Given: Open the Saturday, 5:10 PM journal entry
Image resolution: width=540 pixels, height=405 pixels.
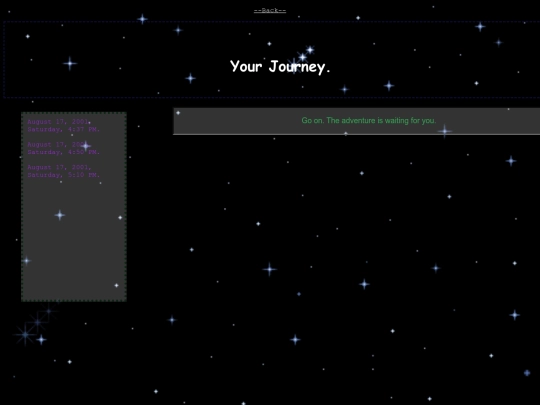Looking at the screenshot, I should click(64, 171).
